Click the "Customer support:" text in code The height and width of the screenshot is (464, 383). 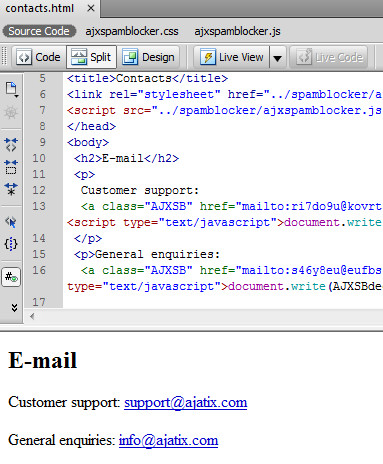(140, 190)
